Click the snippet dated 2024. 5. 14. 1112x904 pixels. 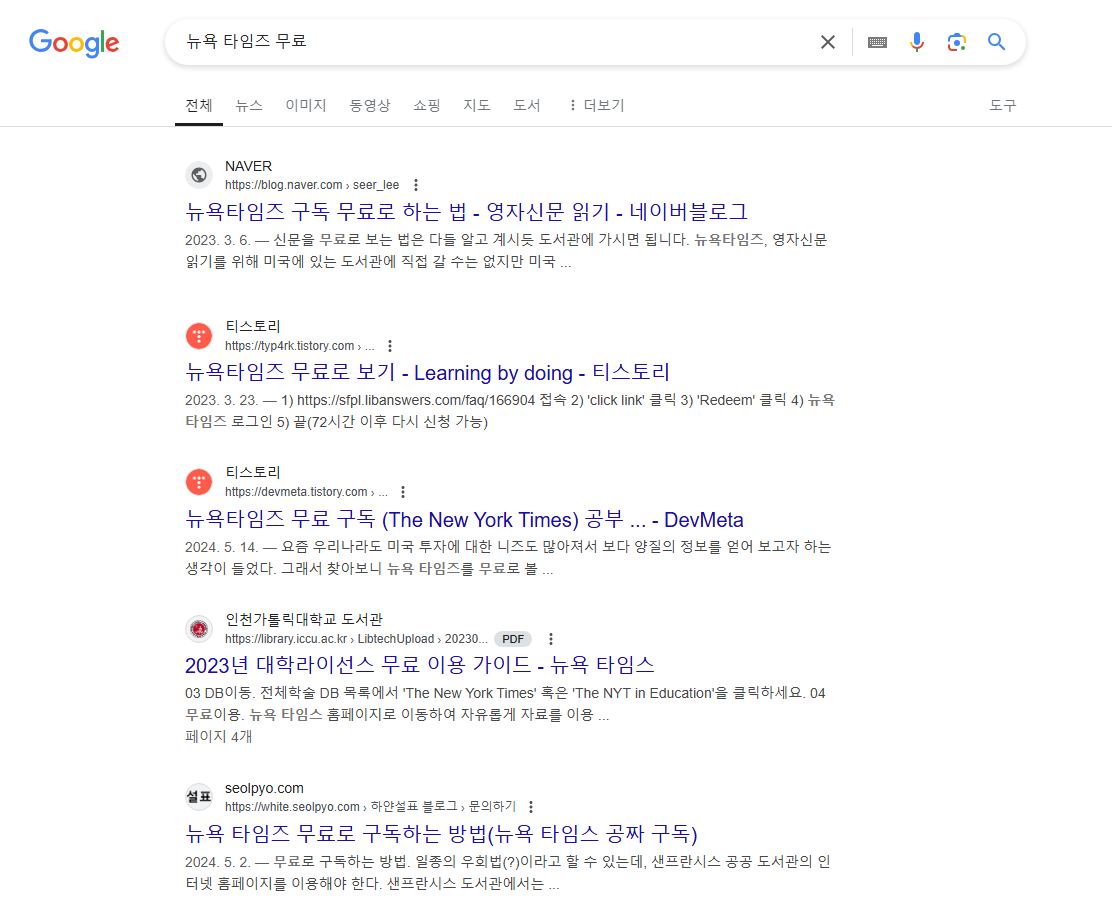coord(508,558)
